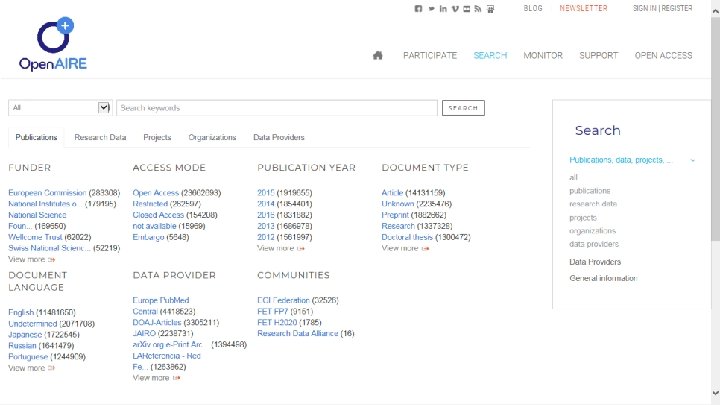Open the All category dropdown
Viewport: 720px width, 405px height.
click(60, 108)
